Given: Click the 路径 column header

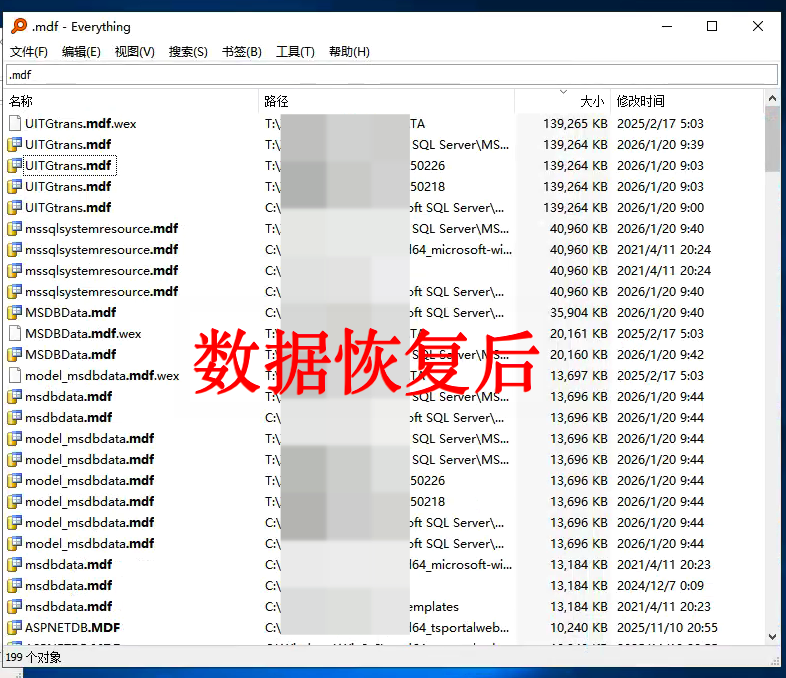Looking at the screenshot, I should point(277,101).
